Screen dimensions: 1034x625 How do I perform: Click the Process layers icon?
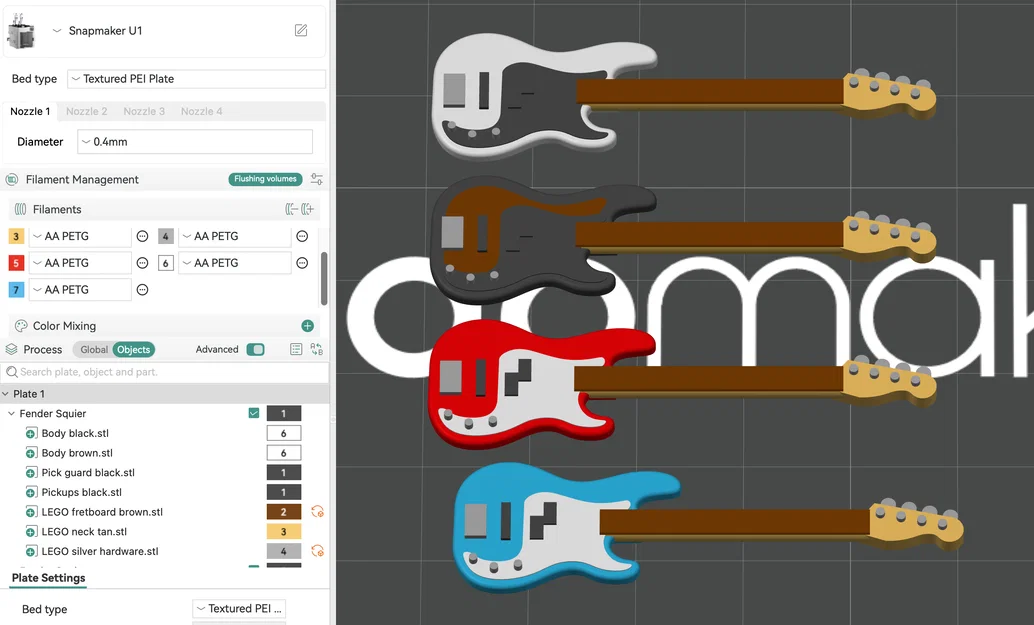[x=11, y=349]
